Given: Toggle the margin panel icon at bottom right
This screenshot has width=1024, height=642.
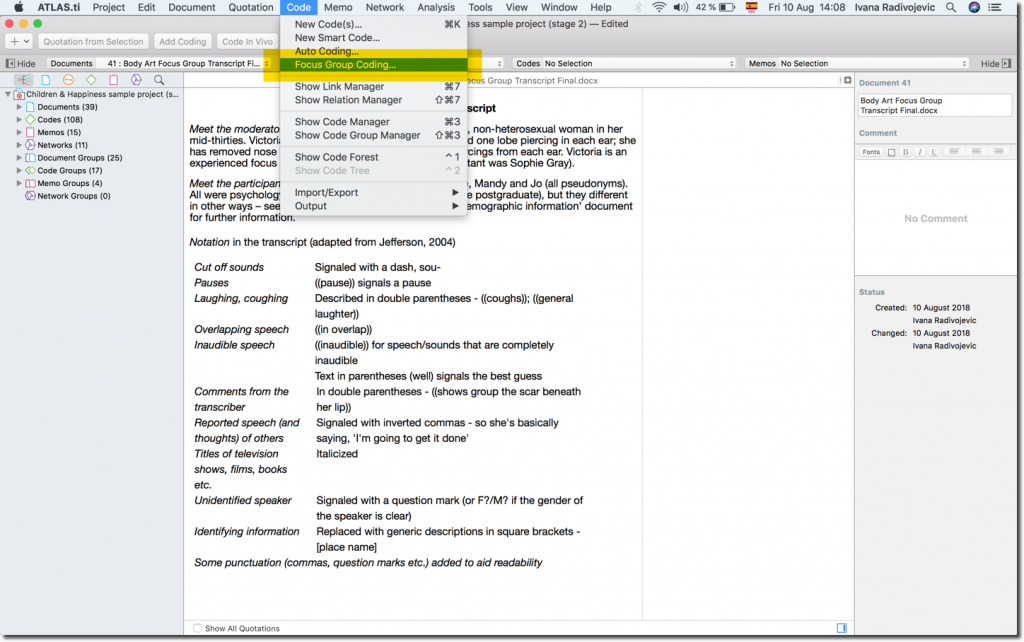Looking at the screenshot, I should 842,628.
